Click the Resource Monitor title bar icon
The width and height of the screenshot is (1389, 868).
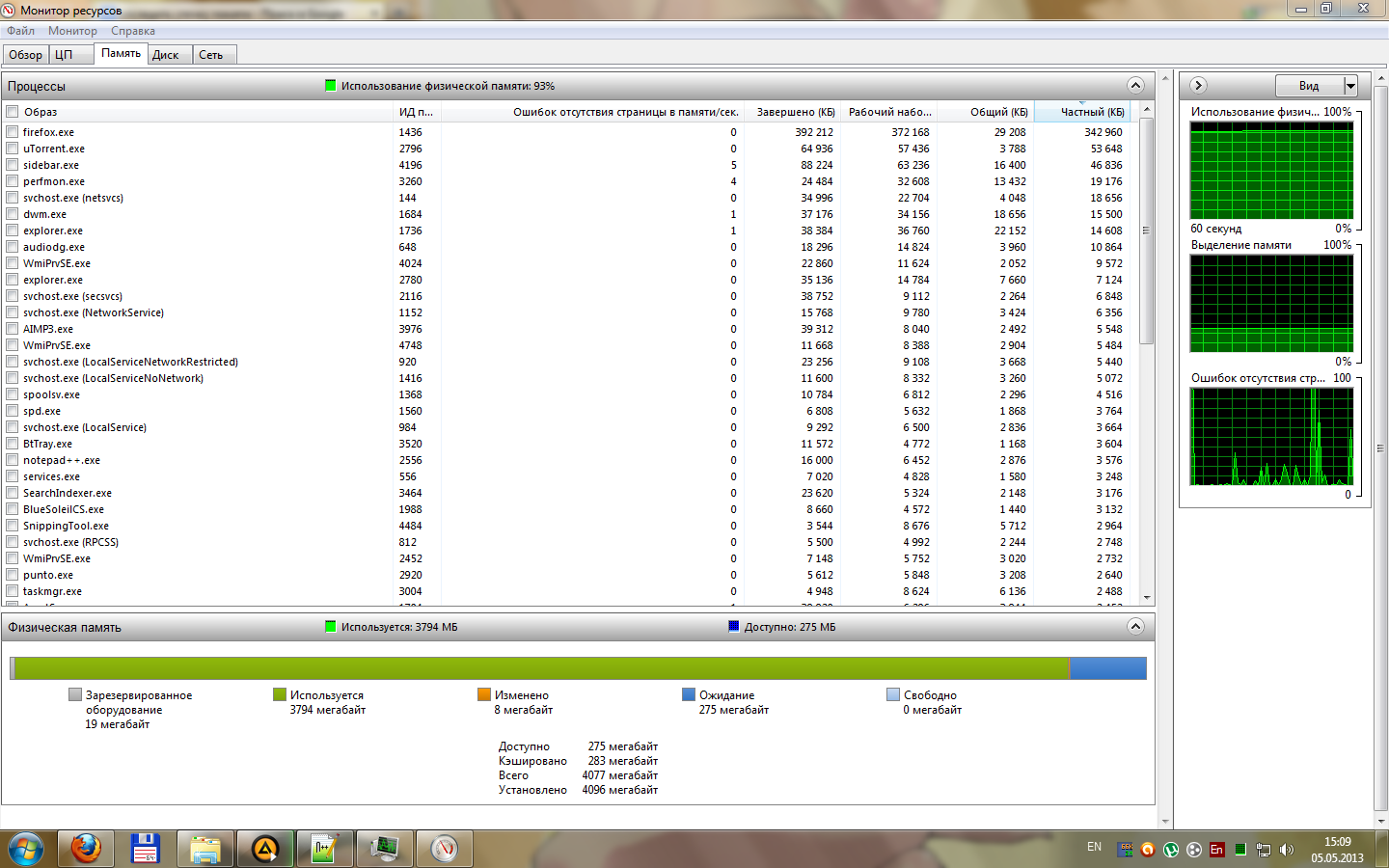10,11
